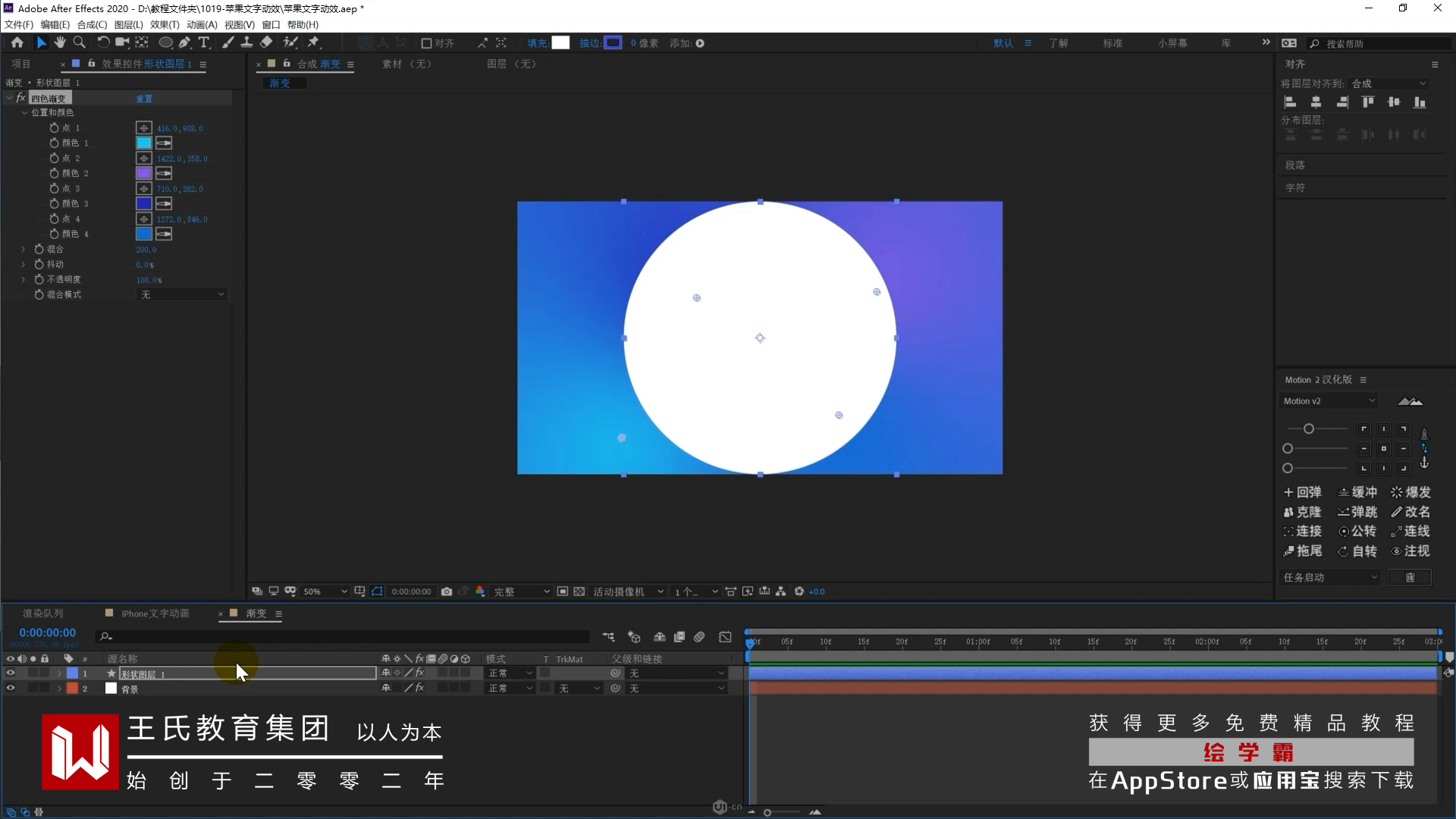
Task: Open the 效果(T) menu
Action: click(x=165, y=24)
